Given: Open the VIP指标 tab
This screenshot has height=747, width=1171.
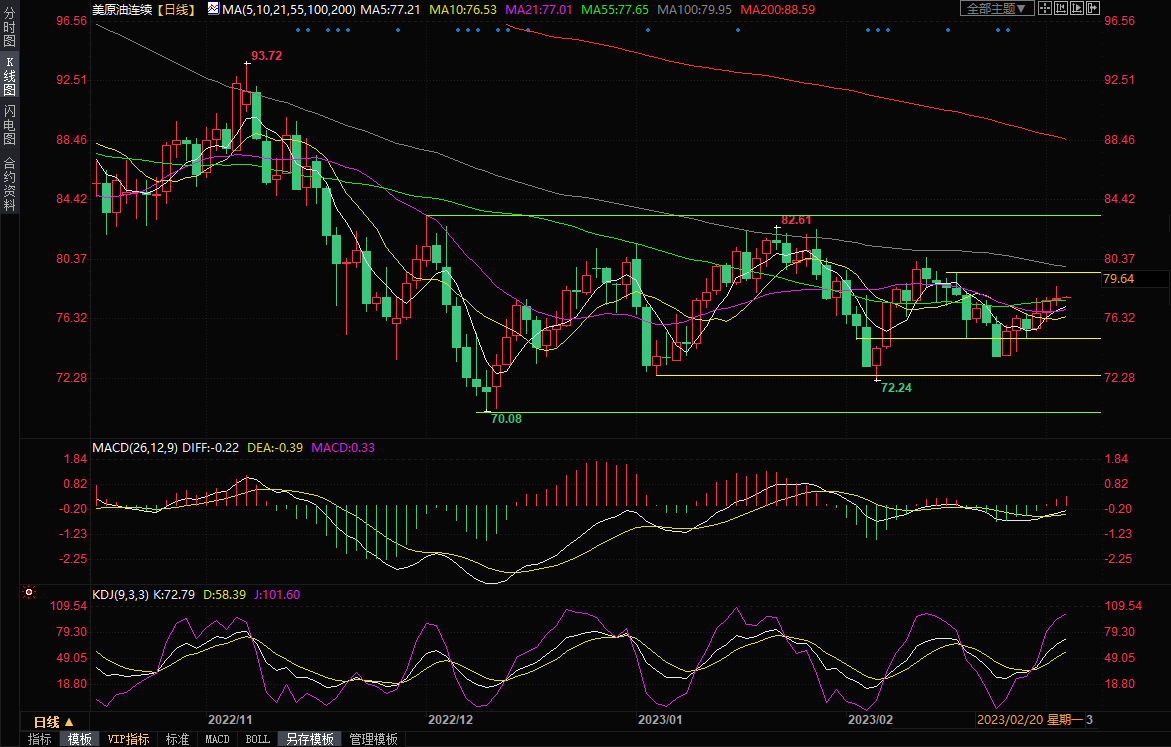Looking at the screenshot, I should pyautogui.click(x=128, y=739).
